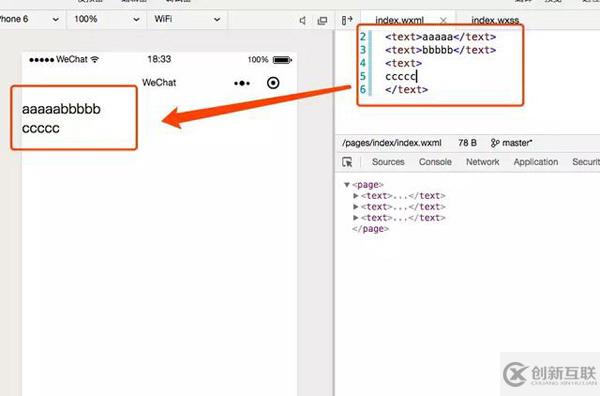This screenshot has height=396, width=600.
Task: Click the git branch master icon
Action: (x=495, y=143)
